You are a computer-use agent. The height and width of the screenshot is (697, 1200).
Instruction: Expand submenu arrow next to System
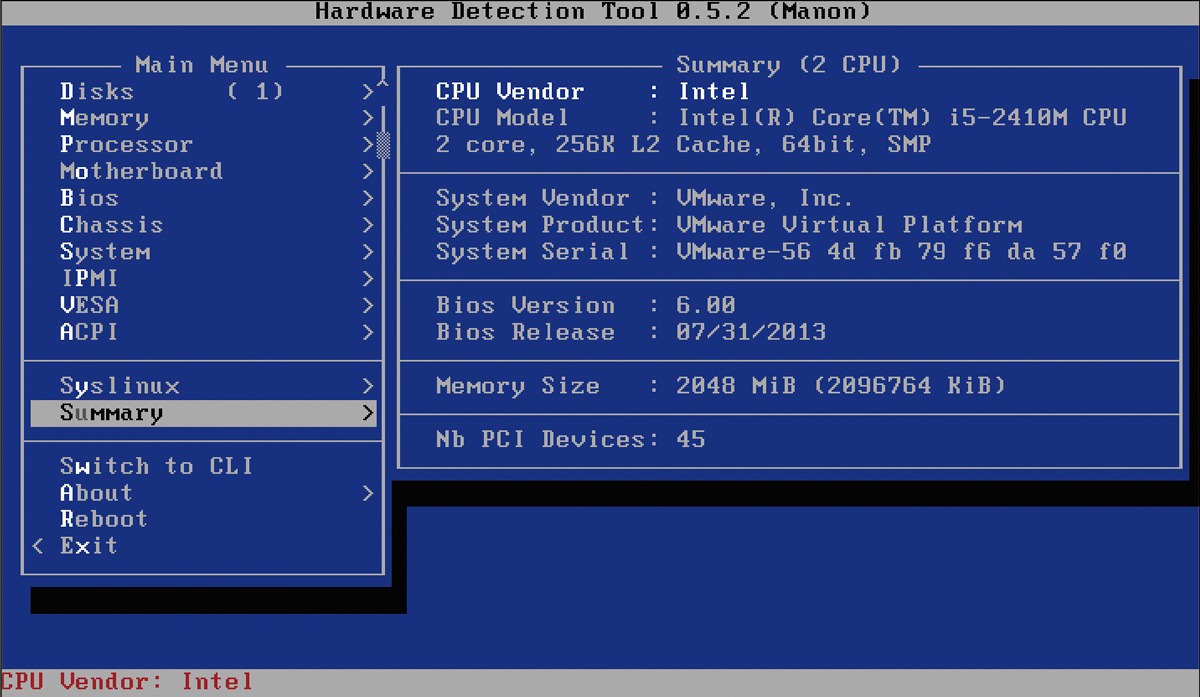(368, 252)
